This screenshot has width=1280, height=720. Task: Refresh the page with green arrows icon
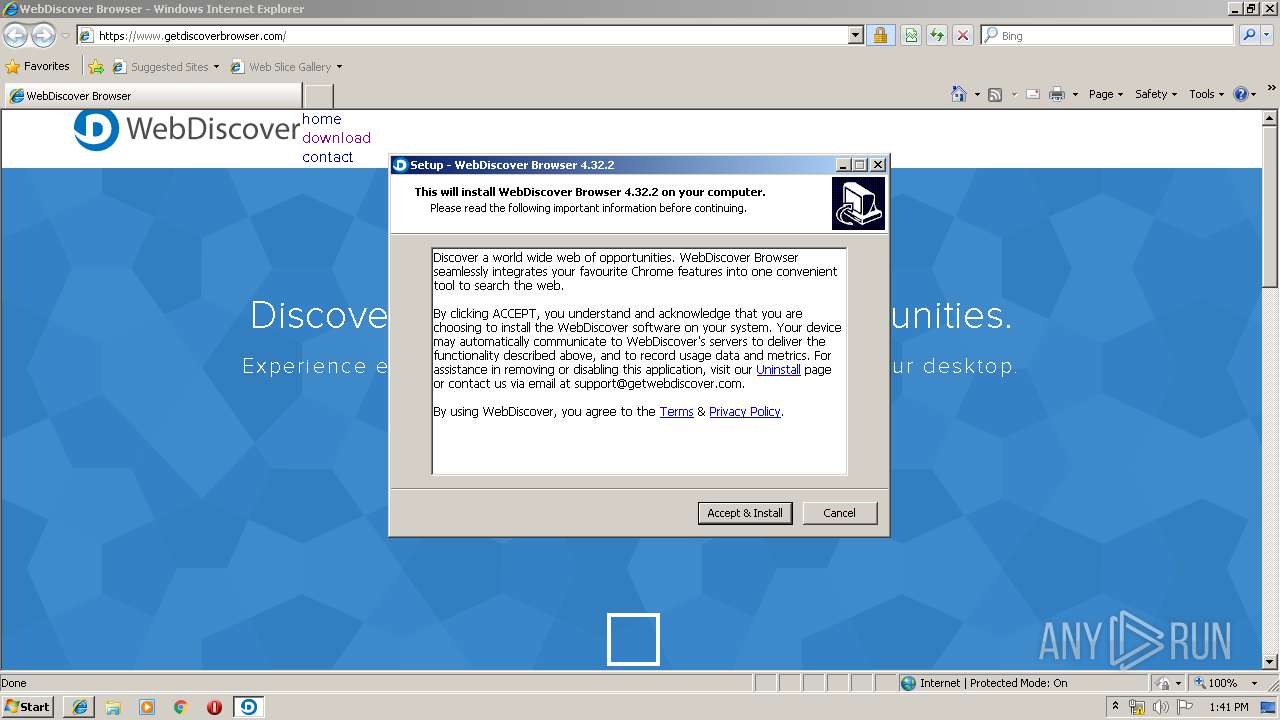click(x=937, y=36)
